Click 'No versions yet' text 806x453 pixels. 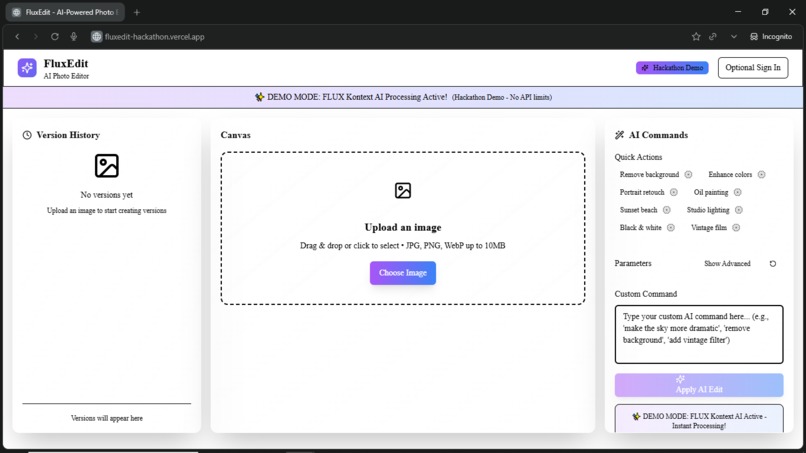tap(106, 195)
